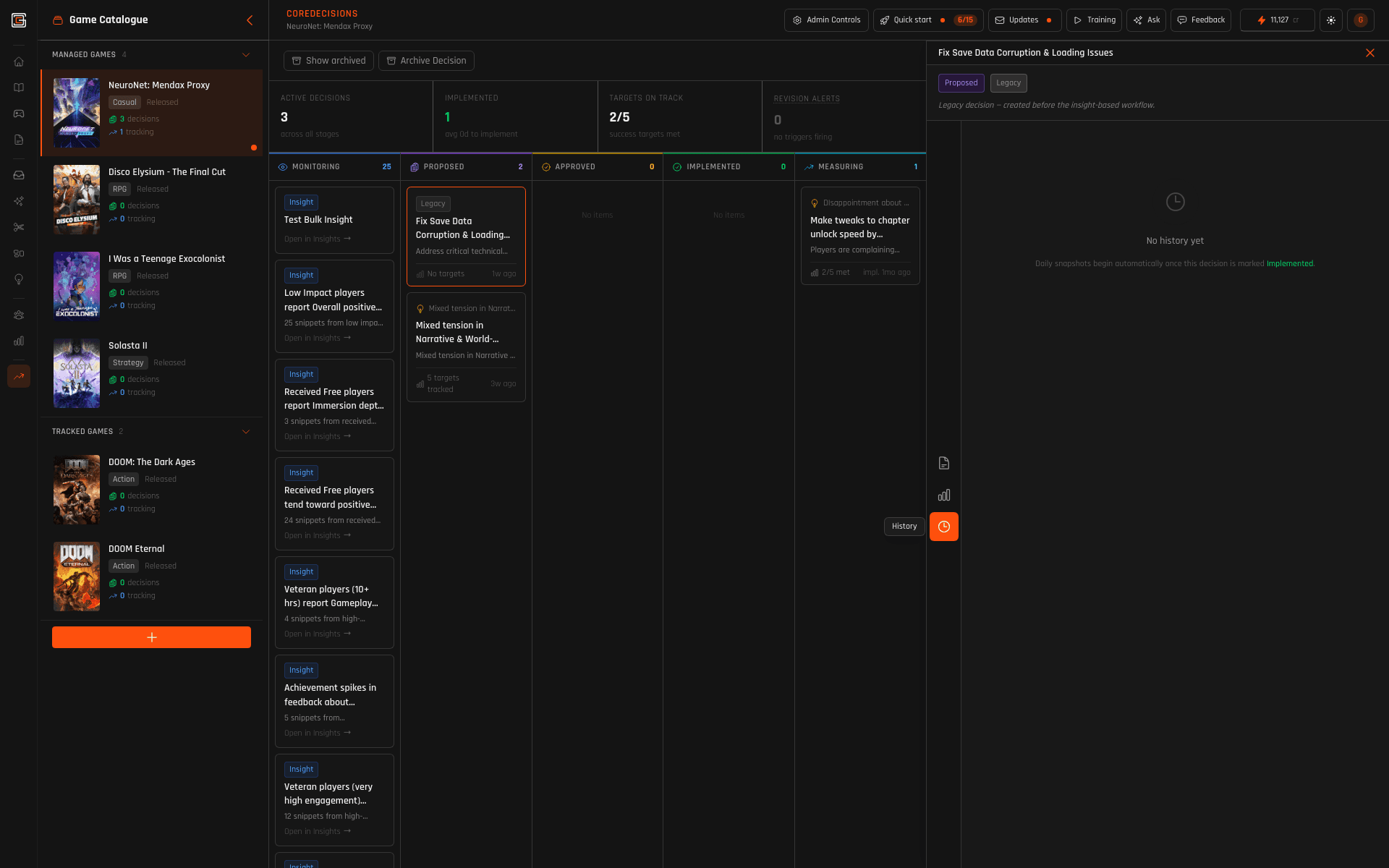Click the scissors icon in sidebar
The image size is (1389, 868).
(x=19, y=227)
